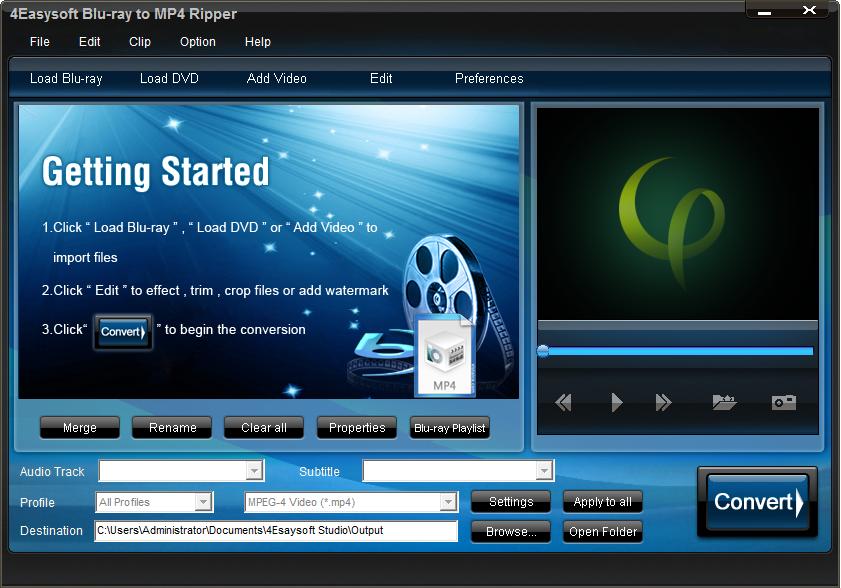The image size is (841, 588).
Task: Click the preview progress slider
Action: pyautogui.click(x=676, y=351)
